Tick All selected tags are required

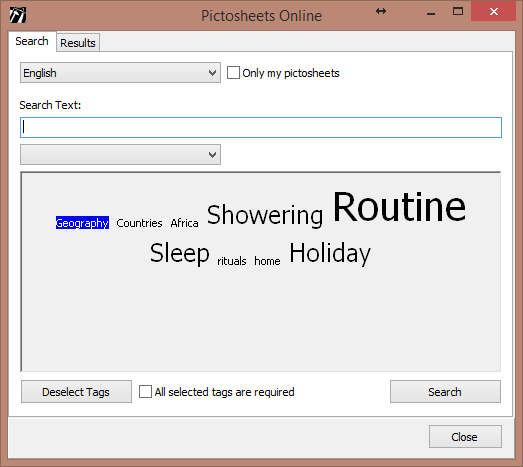[x=145, y=392]
